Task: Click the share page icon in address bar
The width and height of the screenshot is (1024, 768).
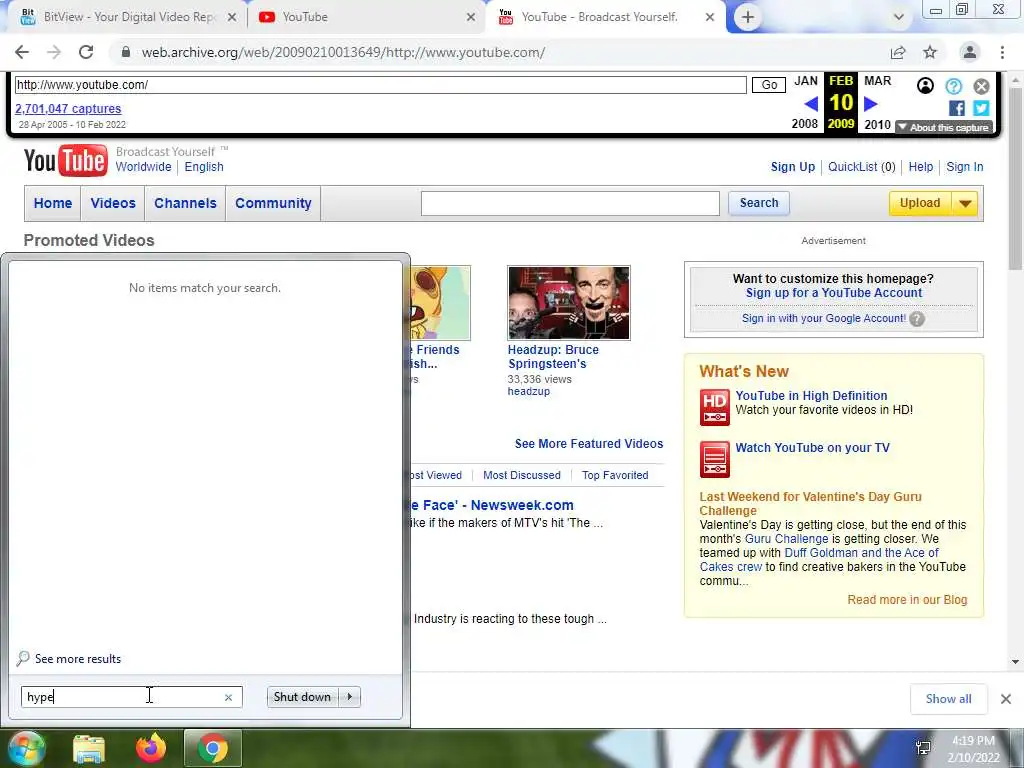Action: pos(898,52)
